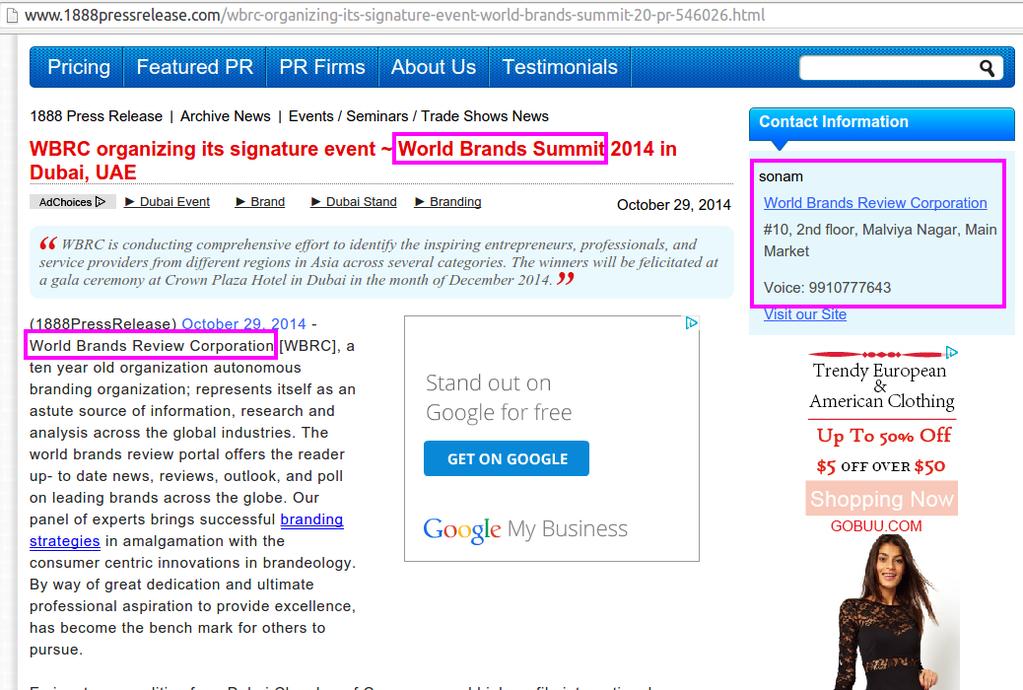
Task: Click the AdChoices icon in Google ad
Action: tap(691, 323)
